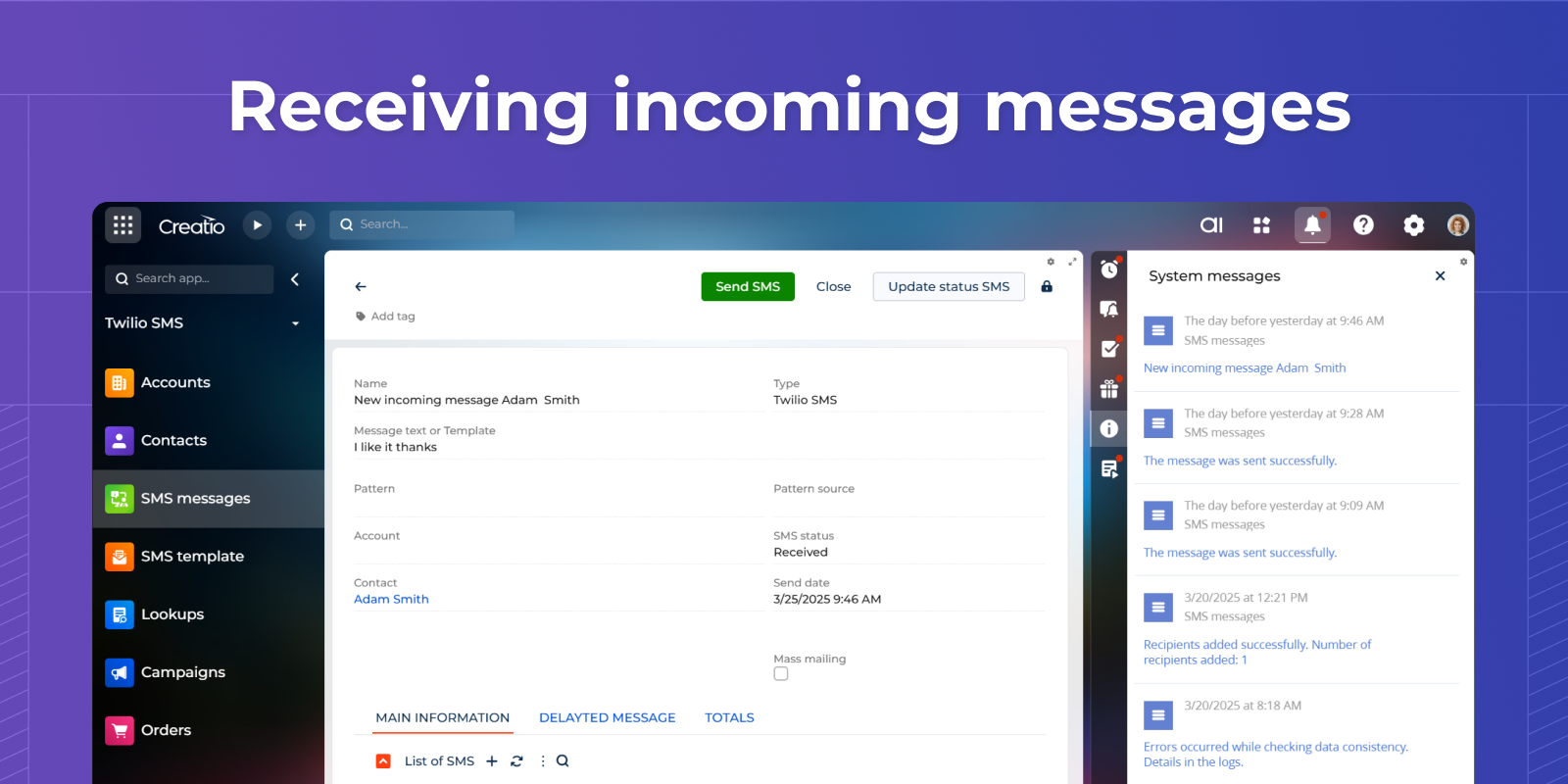Open the help question mark icon
The width and height of the screenshot is (1568, 784).
pos(1363,225)
